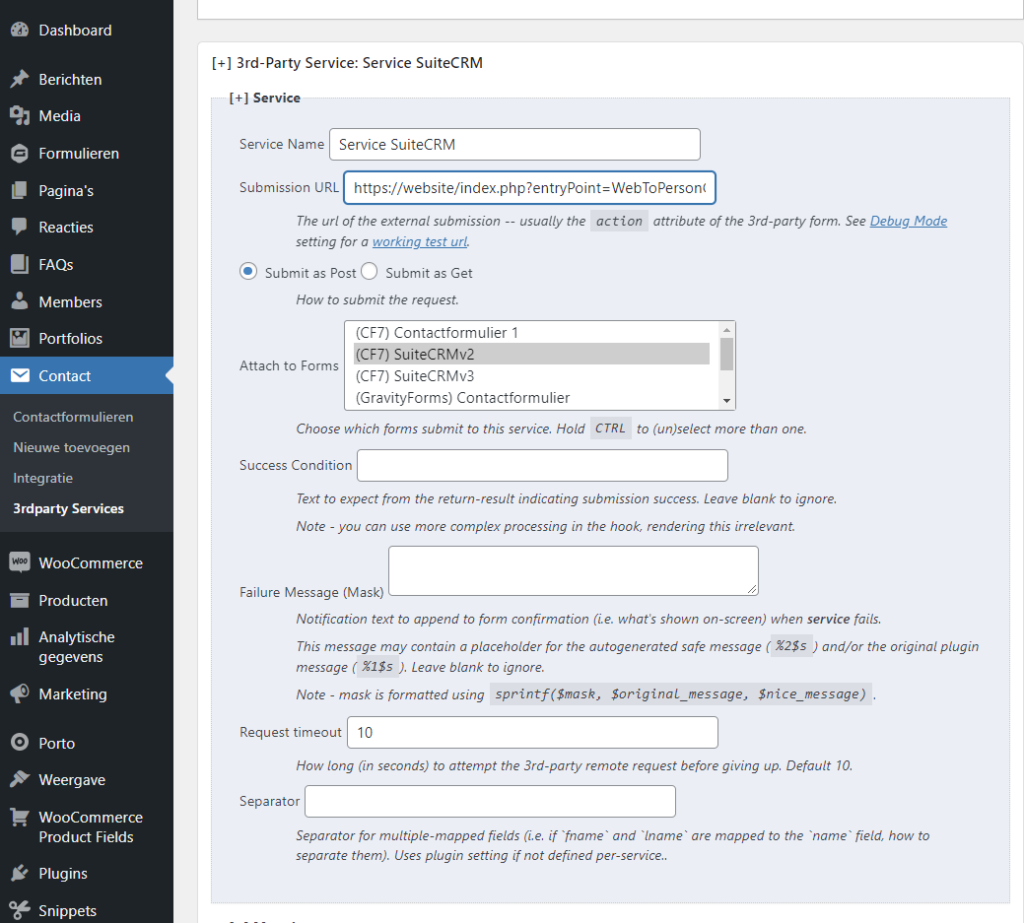
Task: Open the Integratie submenu entry
Action: coord(42,478)
